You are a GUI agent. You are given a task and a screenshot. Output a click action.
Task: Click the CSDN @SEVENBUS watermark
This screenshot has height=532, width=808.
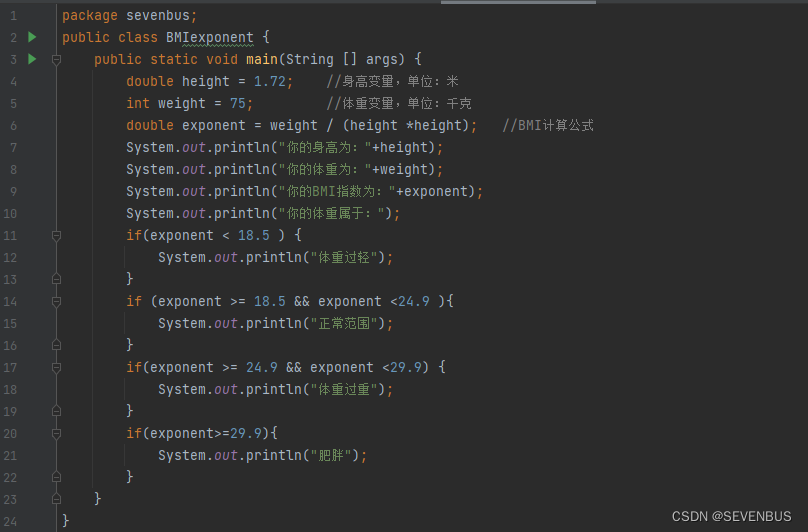point(734,516)
